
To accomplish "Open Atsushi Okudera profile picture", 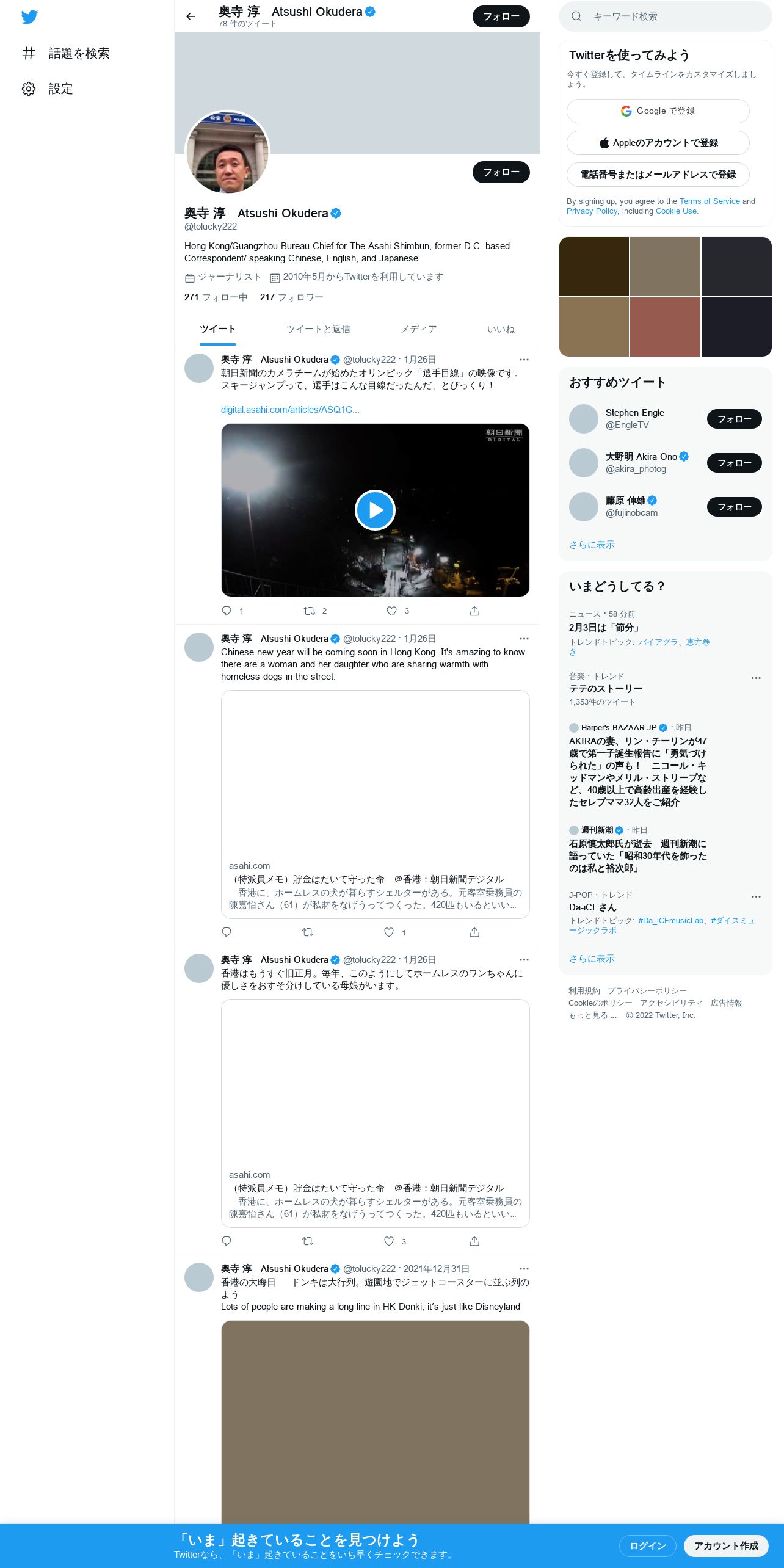I will pyautogui.click(x=227, y=153).
